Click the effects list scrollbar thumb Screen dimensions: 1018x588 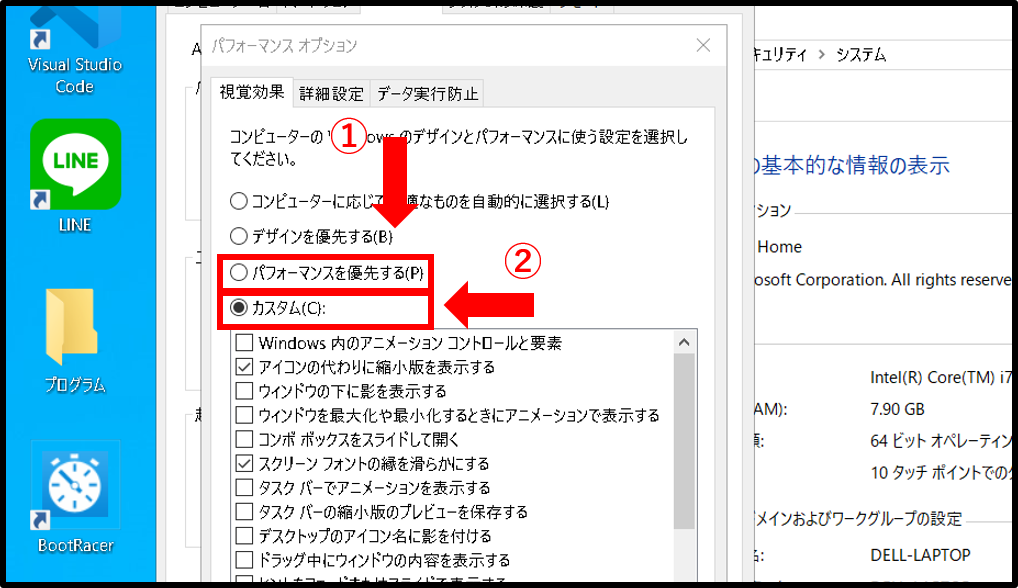pyautogui.click(x=684, y=441)
